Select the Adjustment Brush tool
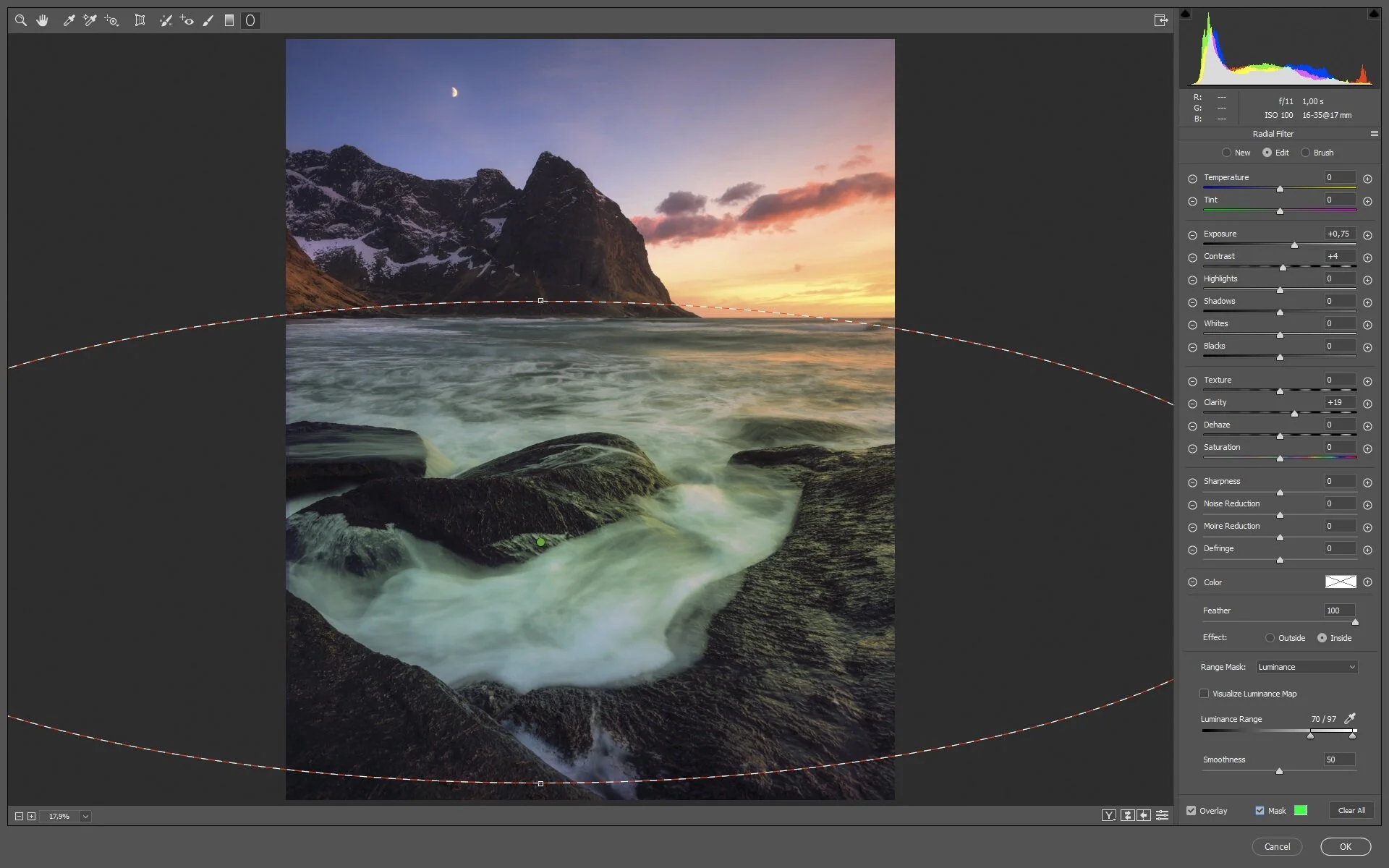The image size is (1389, 868). (208, 20)
